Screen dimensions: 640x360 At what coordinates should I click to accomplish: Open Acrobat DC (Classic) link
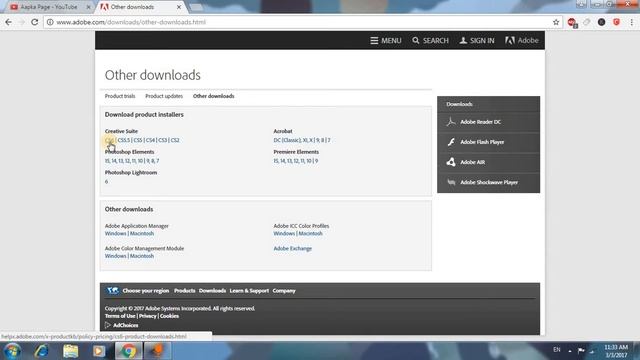point(287,140)
